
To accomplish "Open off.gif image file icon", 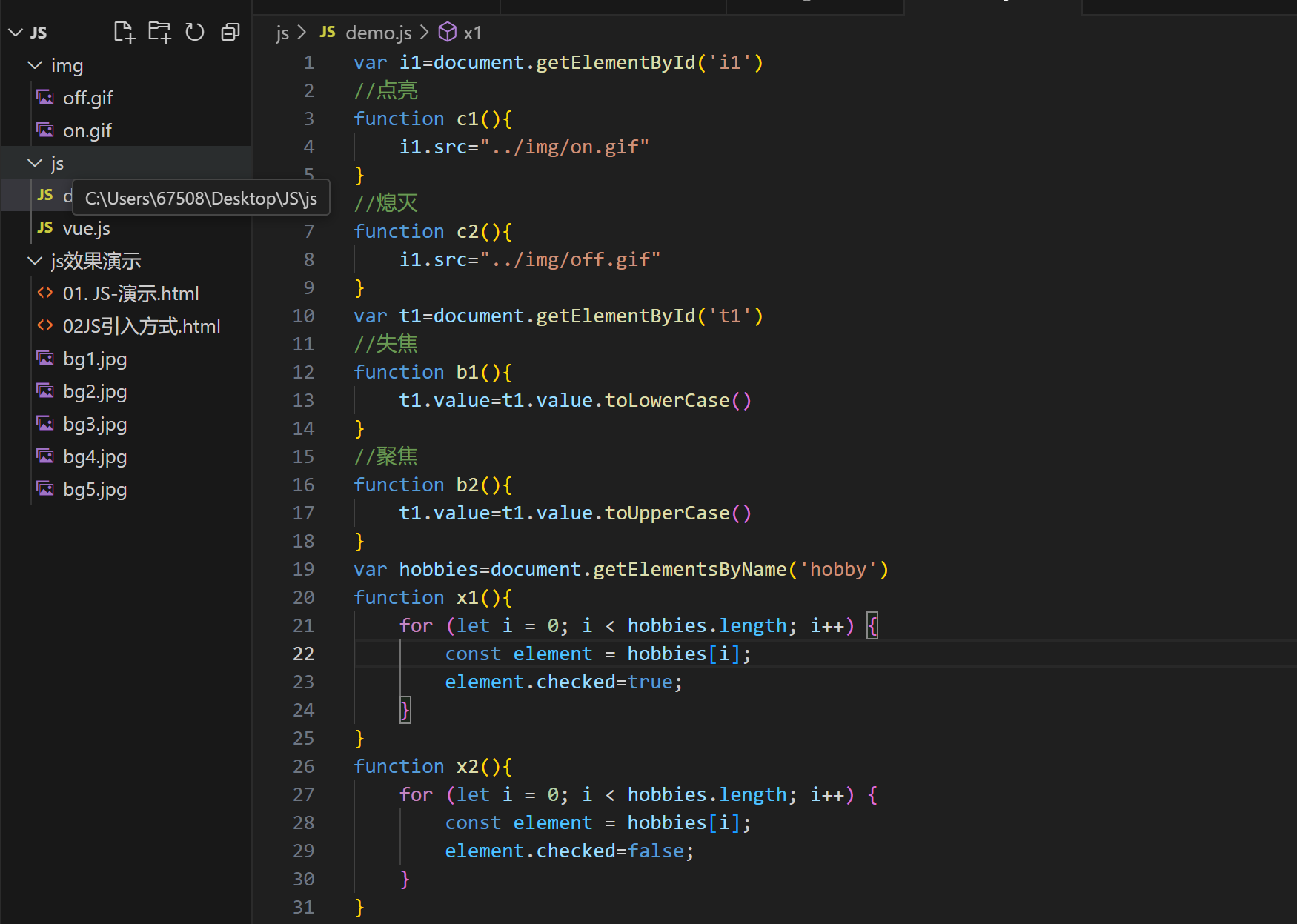I will [45, 98].
